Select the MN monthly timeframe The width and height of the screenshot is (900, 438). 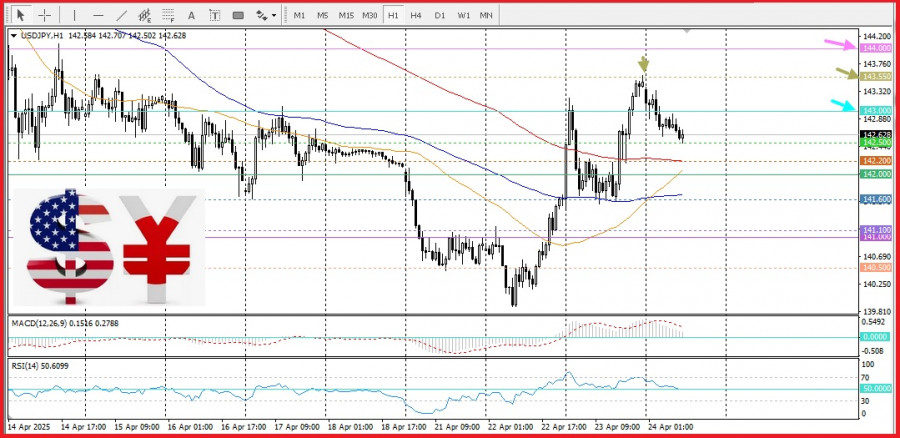click(x=486, y=15)
